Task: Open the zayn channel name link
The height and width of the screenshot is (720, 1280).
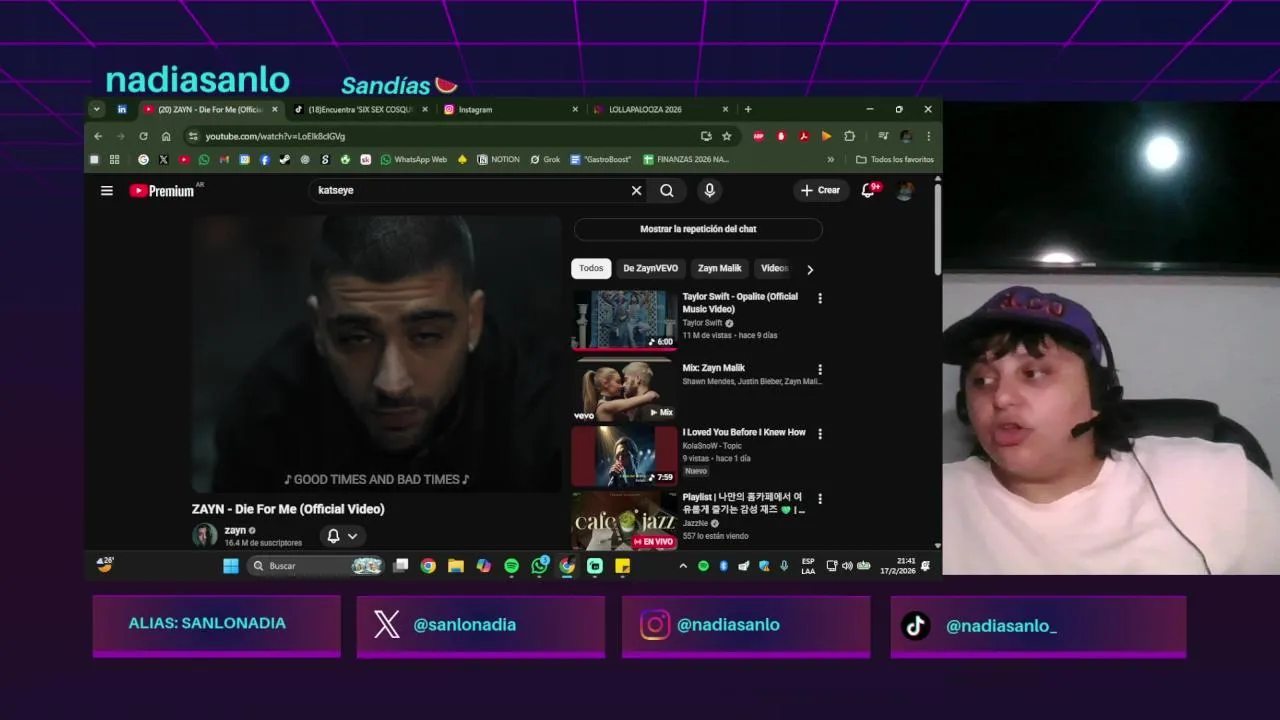Action: (x=235, y=530)
